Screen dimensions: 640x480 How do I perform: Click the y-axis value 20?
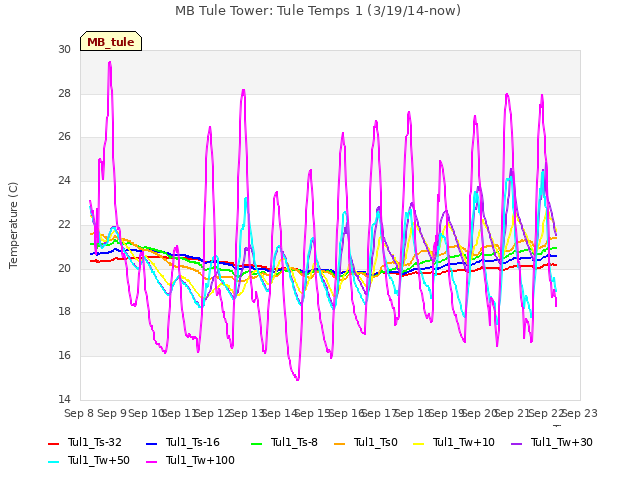(64, 268)
